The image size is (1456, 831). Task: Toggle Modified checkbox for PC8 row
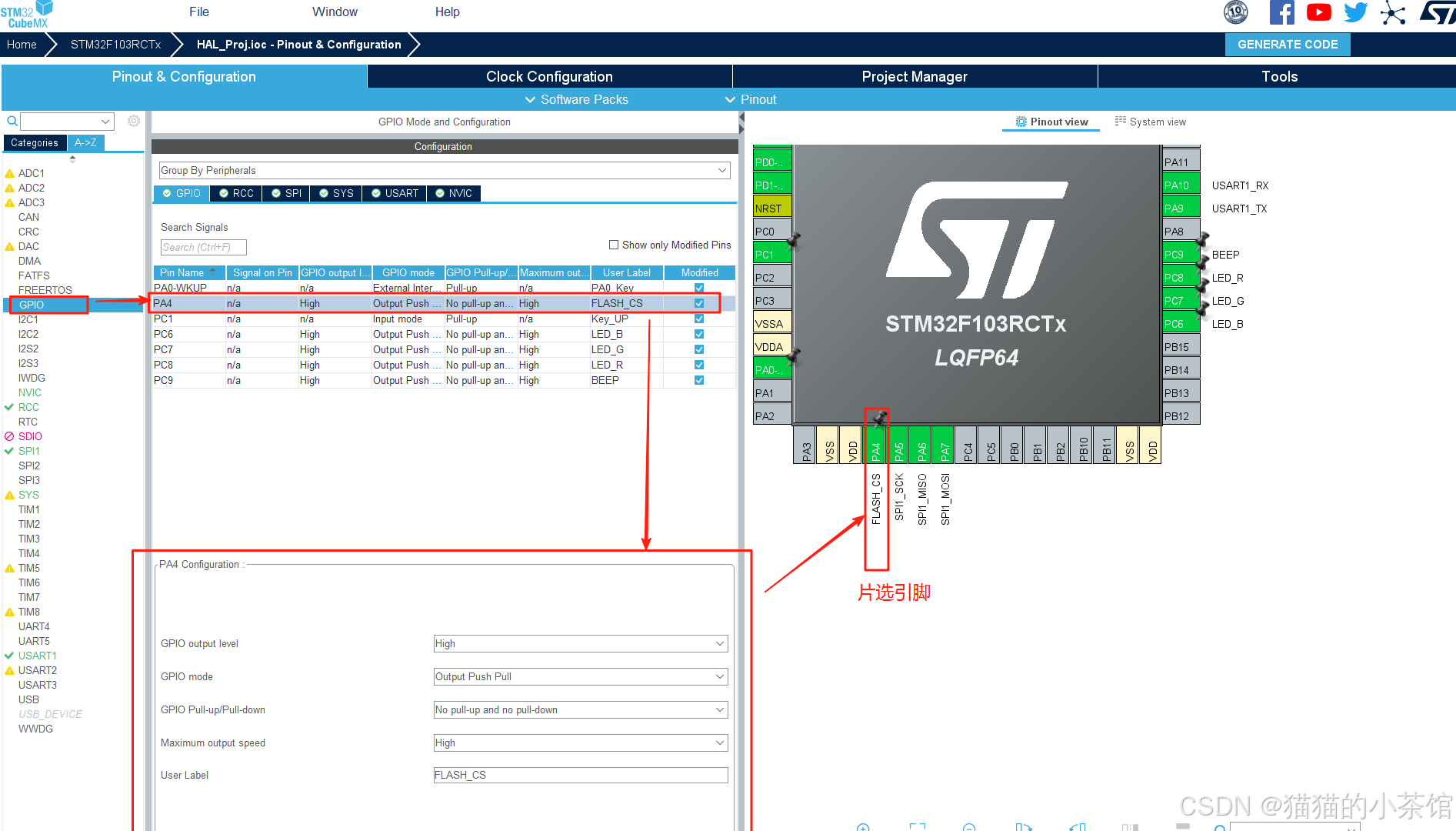pyautogui.click(x=699, y=365)
